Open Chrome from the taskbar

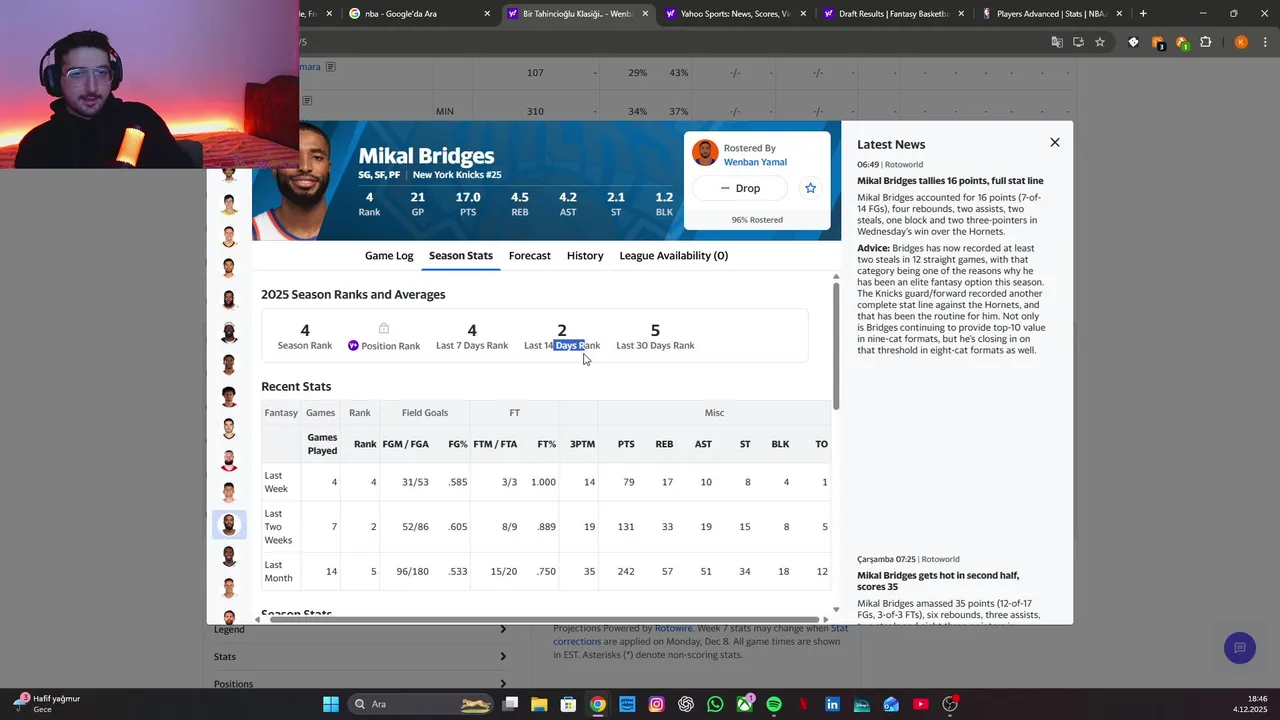tap(597, 704)
